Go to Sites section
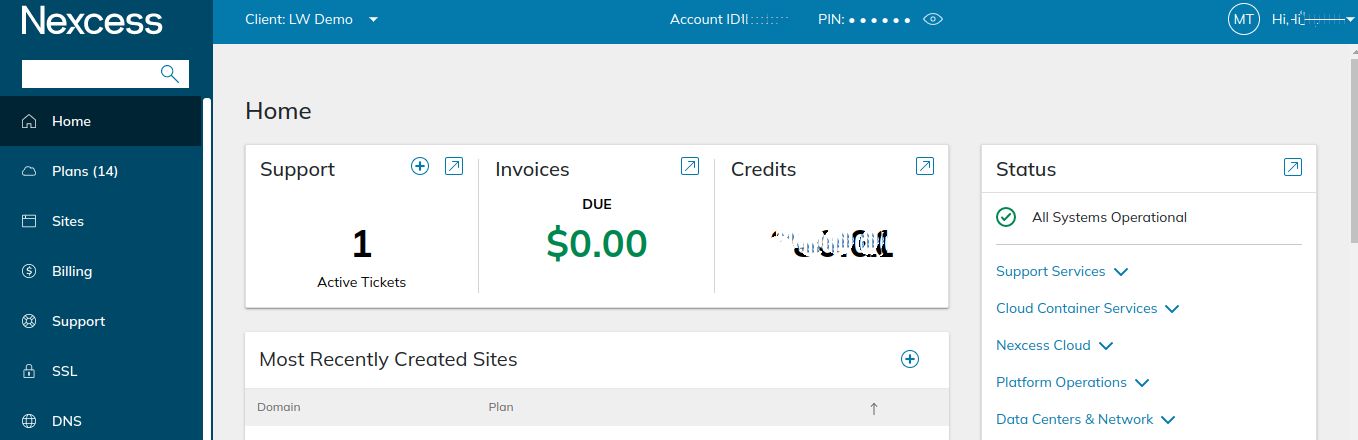The height and width of the screenshot is (440, 1358). click(100, 221)
